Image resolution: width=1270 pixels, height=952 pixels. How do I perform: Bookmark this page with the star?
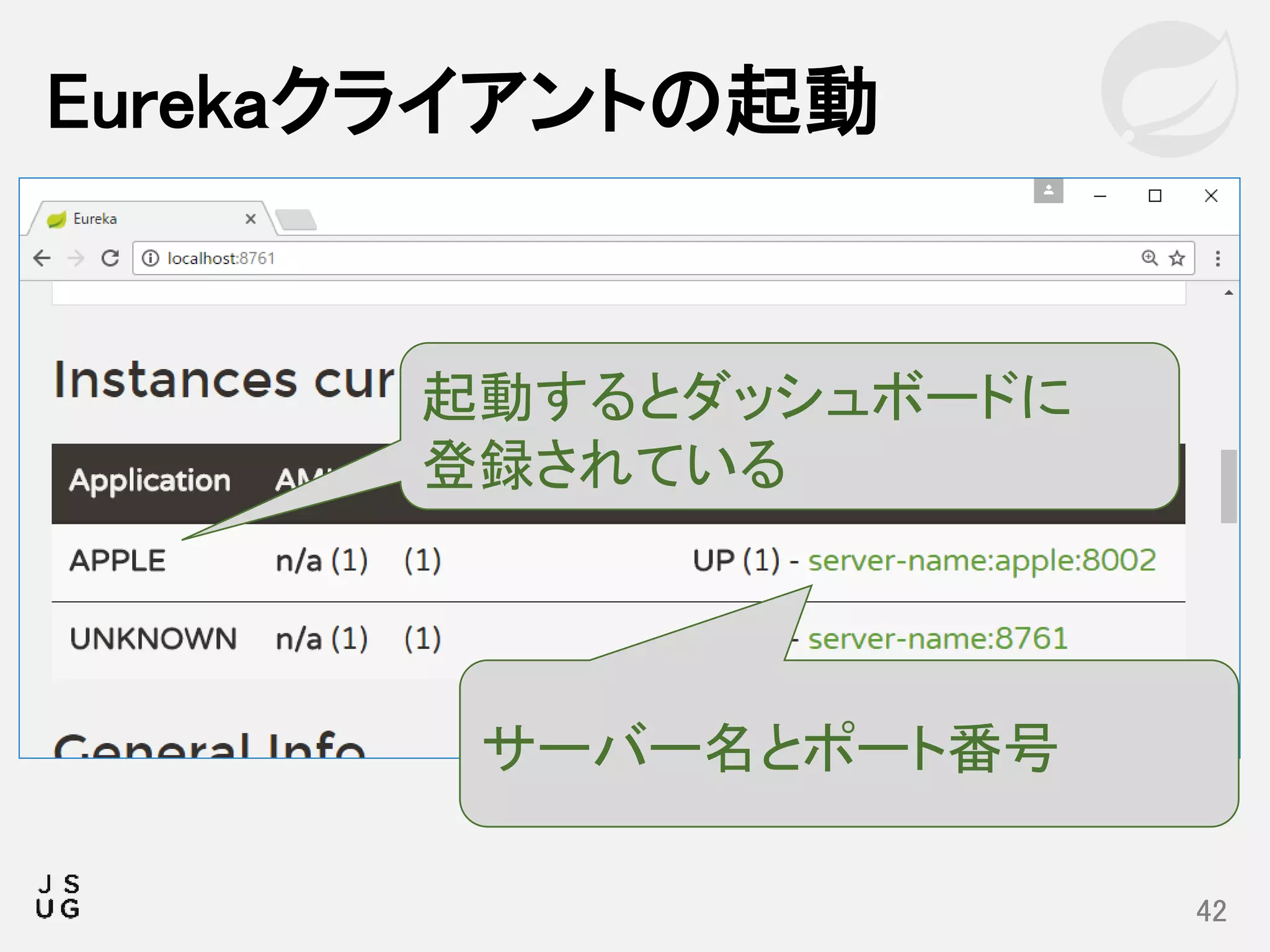pyautogui.click(x=1177, y=258)
